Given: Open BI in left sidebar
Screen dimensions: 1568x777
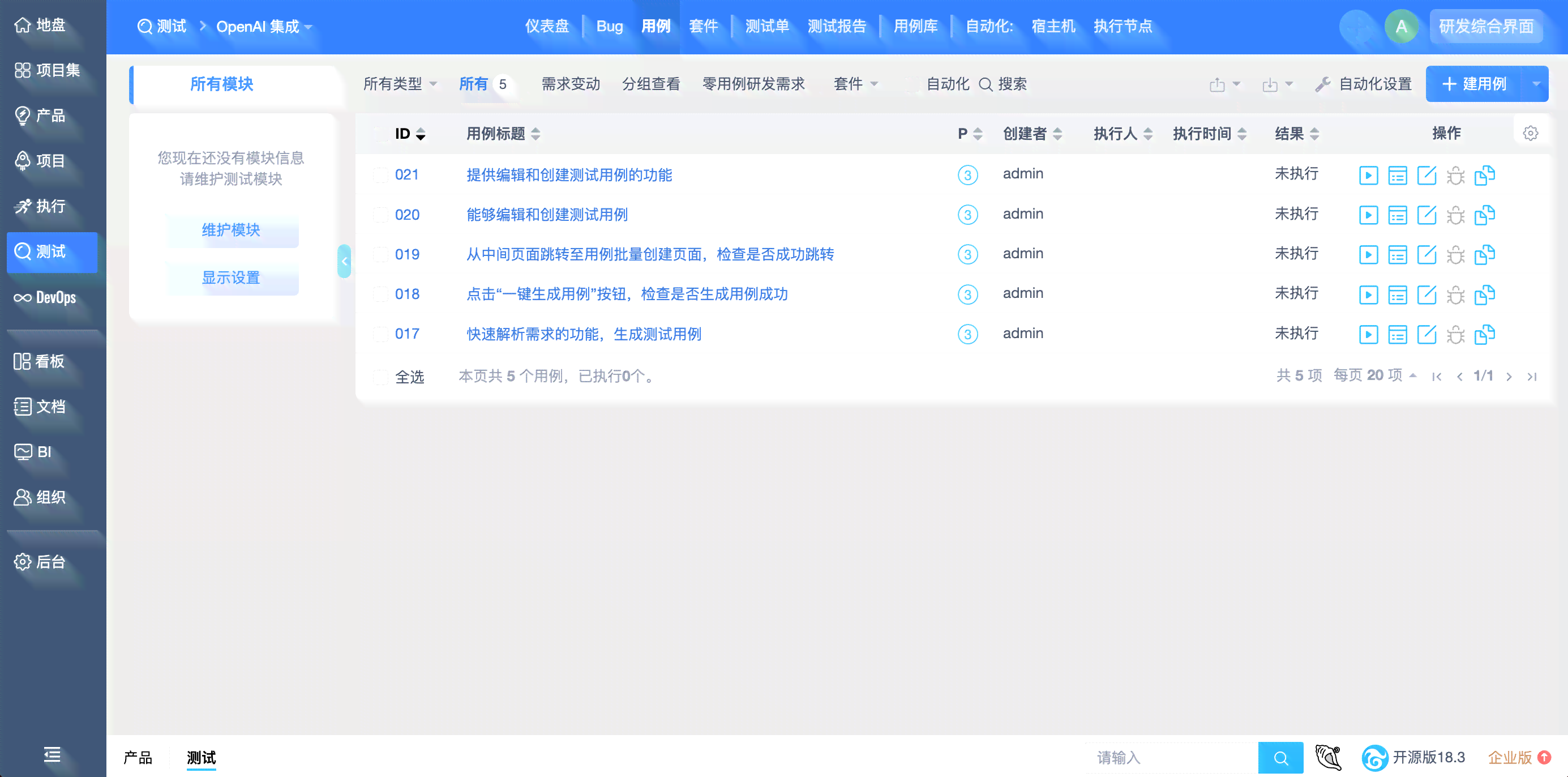Looking at the screenshot, I should pos(33,452).
